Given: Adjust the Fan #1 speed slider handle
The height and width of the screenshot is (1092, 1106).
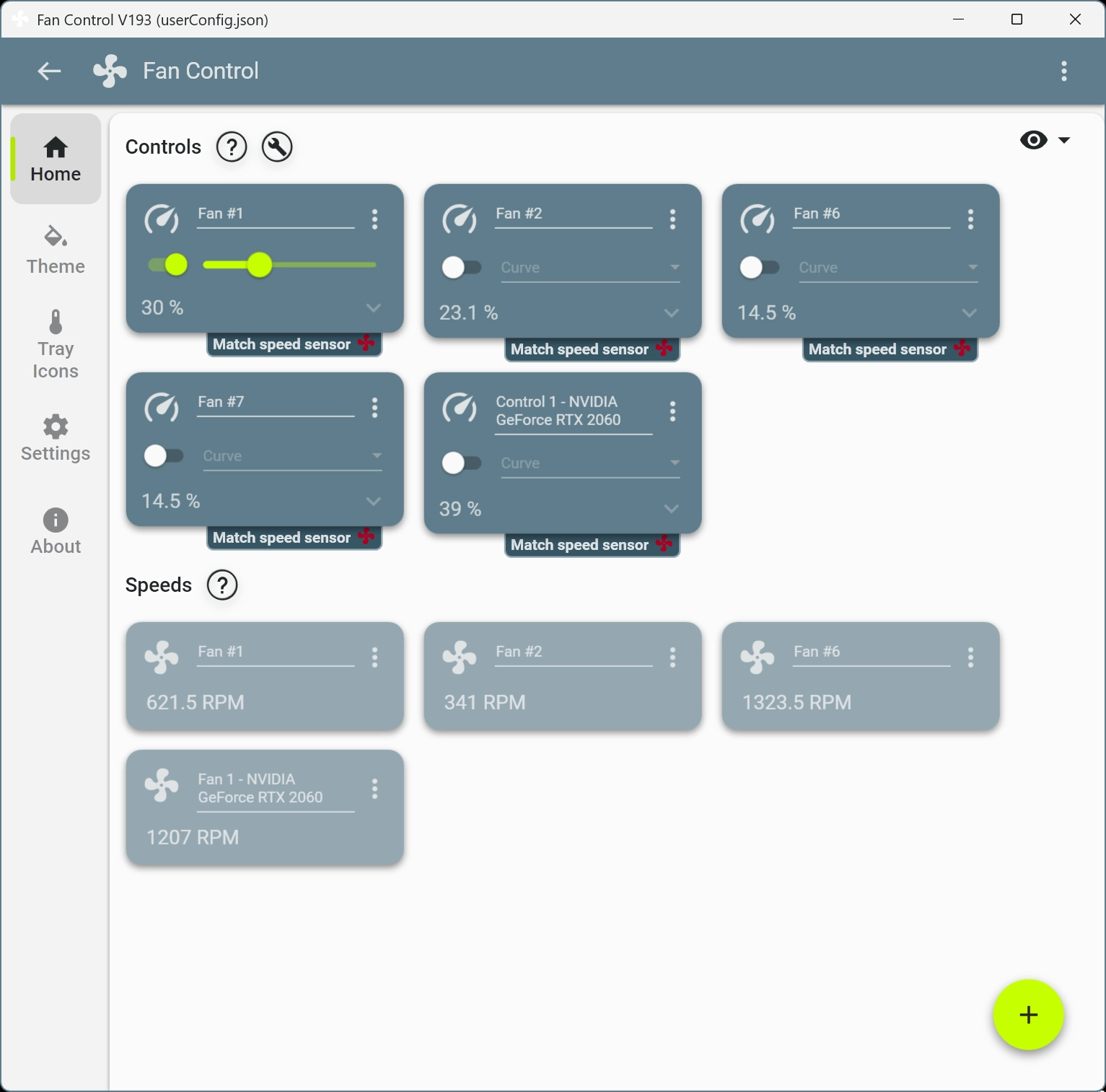Looking at the screenshot, I should pyautogui.click(x=259, y=265).
